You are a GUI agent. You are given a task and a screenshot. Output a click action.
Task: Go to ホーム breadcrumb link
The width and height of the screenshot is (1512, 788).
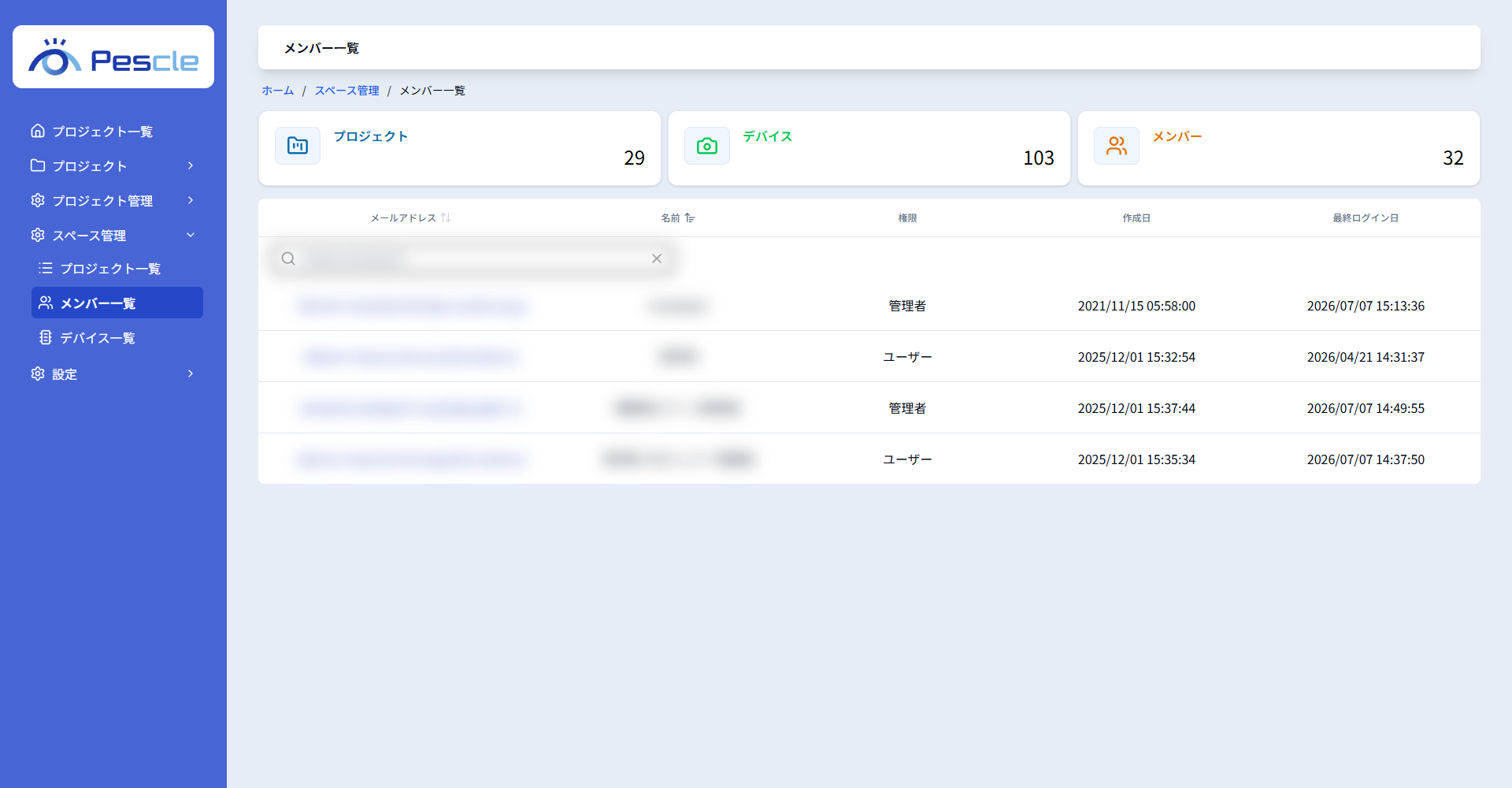pos(278,91)
